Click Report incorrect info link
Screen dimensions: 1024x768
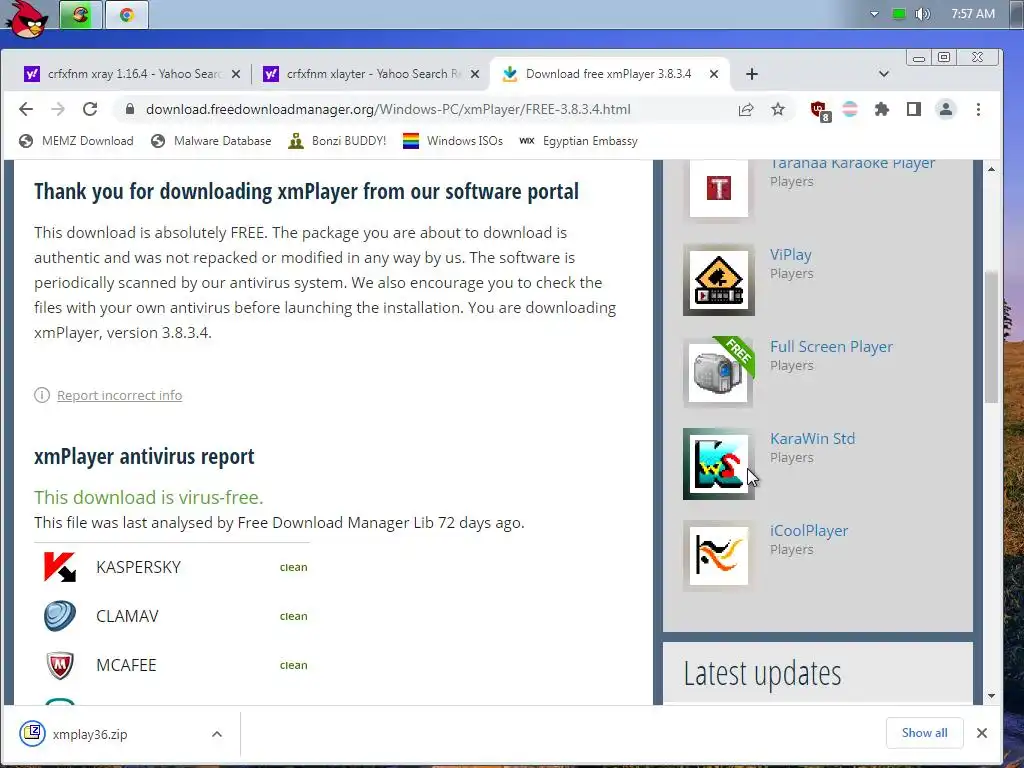[x=120, y=395]
